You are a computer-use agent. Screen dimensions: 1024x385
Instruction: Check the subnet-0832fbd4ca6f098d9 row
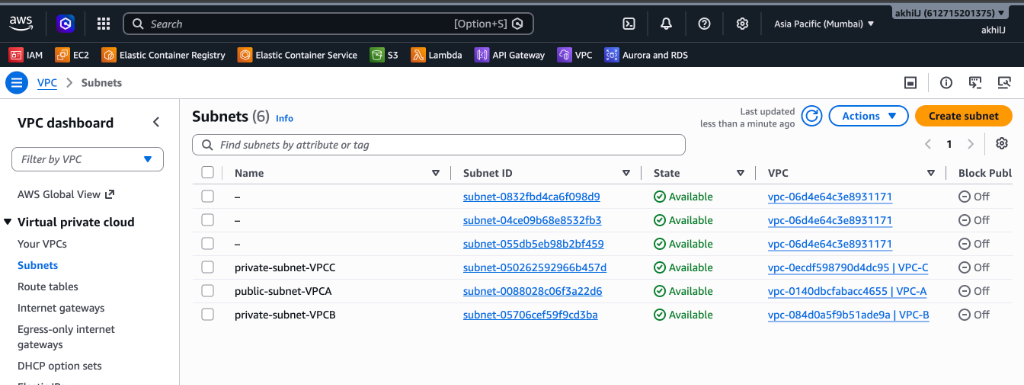[x=208, y=196]
